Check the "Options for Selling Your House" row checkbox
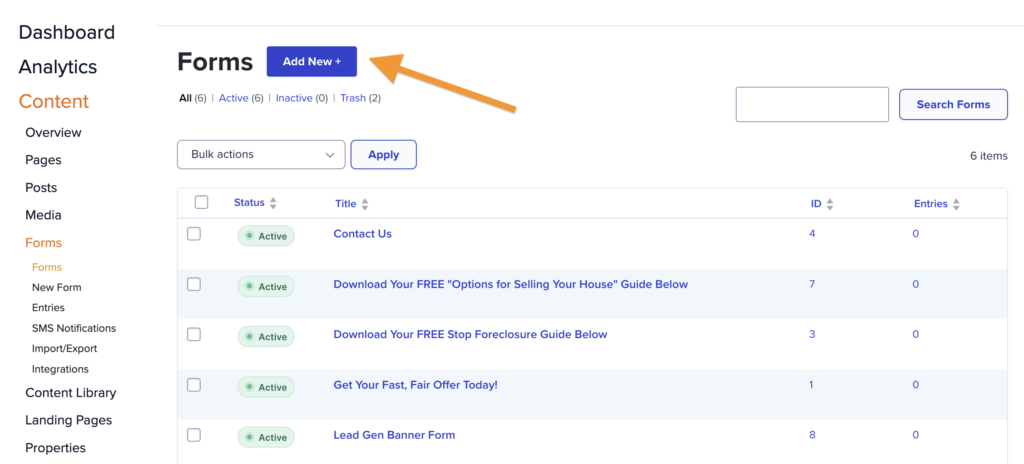Viewport: 1024px width, 464px height. click(194, 284)
